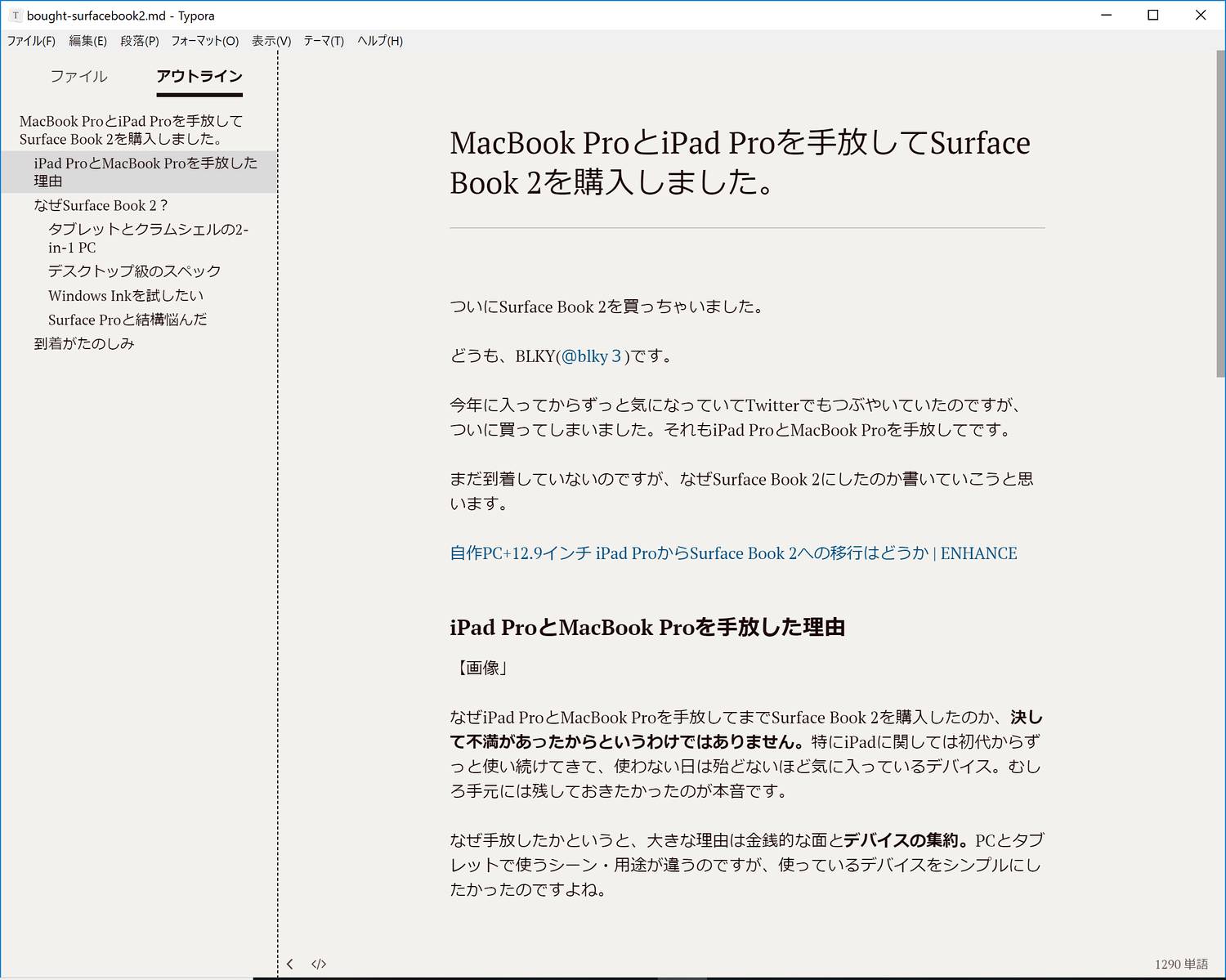Click the Typora app icon in title bar
Viewport: 1226px width, 980px height.
15,16
